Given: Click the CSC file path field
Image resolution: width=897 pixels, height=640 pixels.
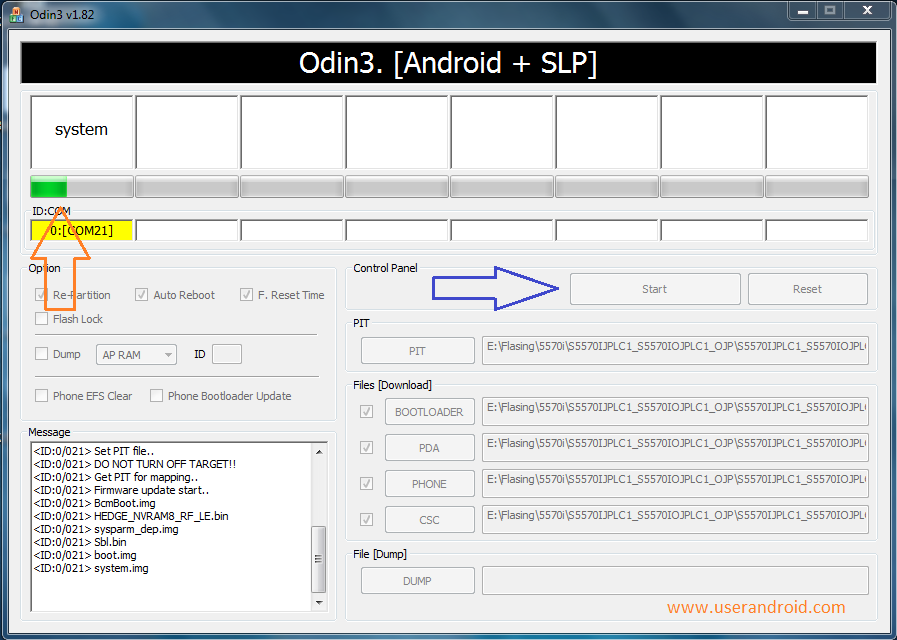Looking at the screenshot, I should [676, 519].
